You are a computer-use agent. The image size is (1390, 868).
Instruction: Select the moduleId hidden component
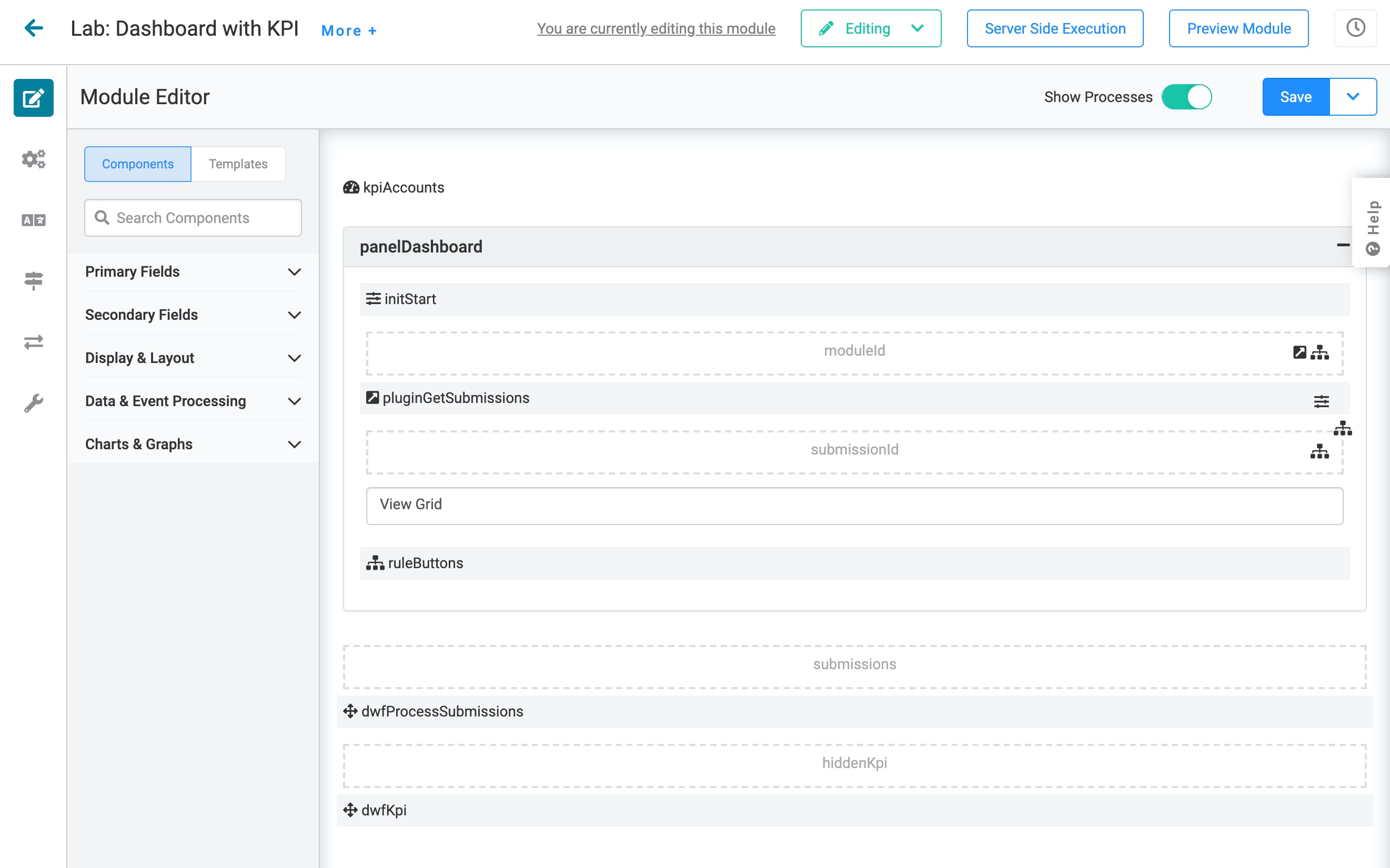tap(854, 353)
